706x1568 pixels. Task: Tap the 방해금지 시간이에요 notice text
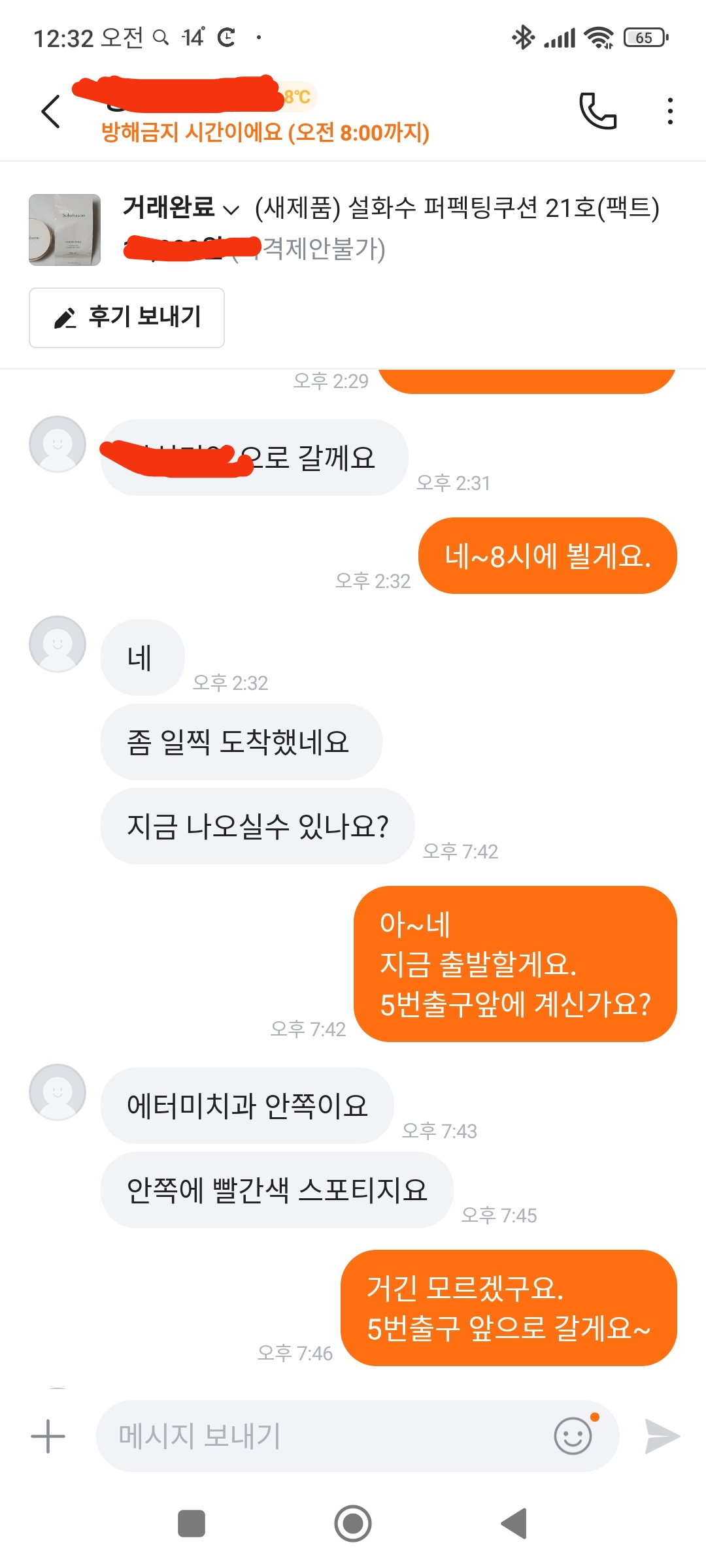(265, 133)
